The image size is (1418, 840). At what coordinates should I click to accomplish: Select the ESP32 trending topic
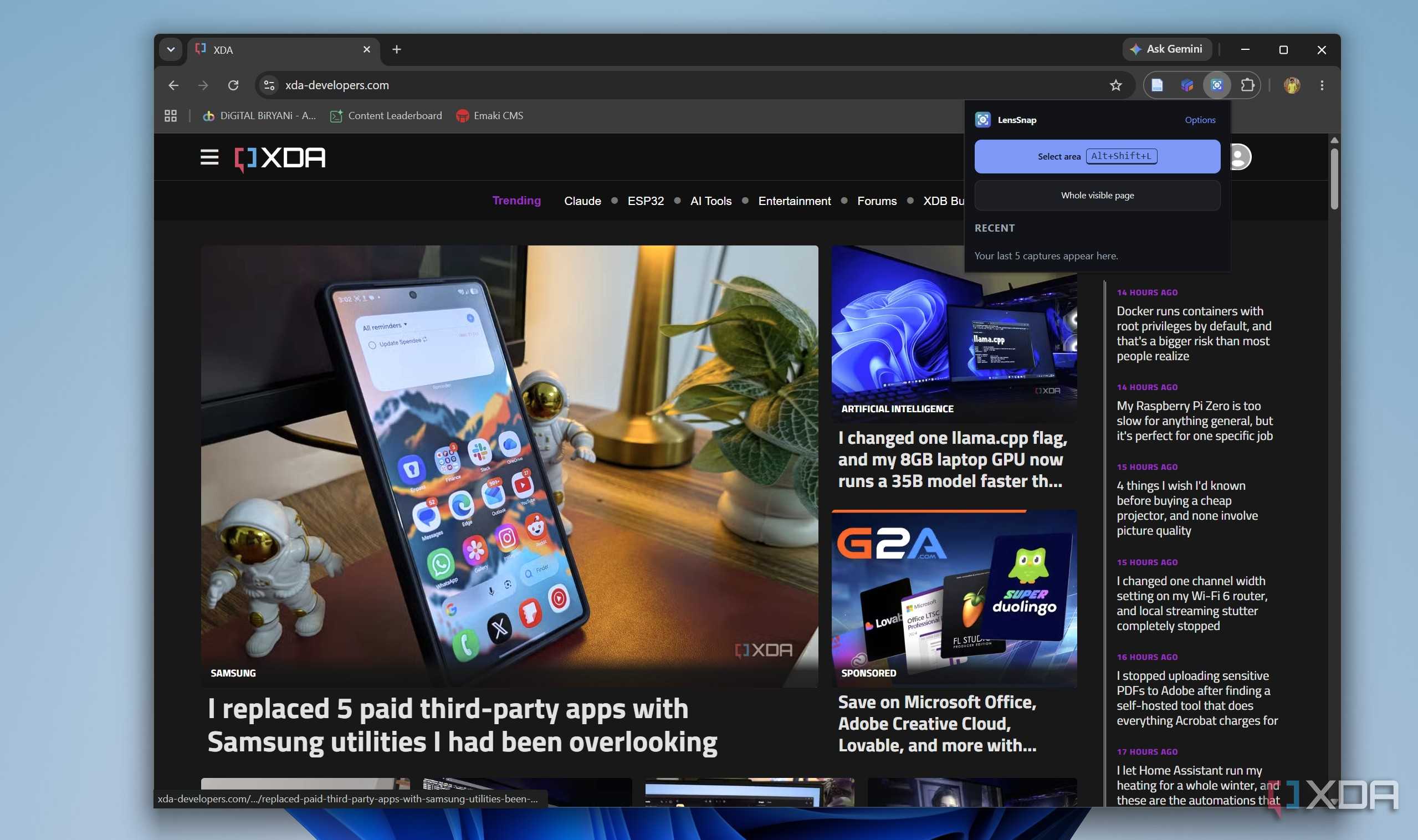click(646, 201)
